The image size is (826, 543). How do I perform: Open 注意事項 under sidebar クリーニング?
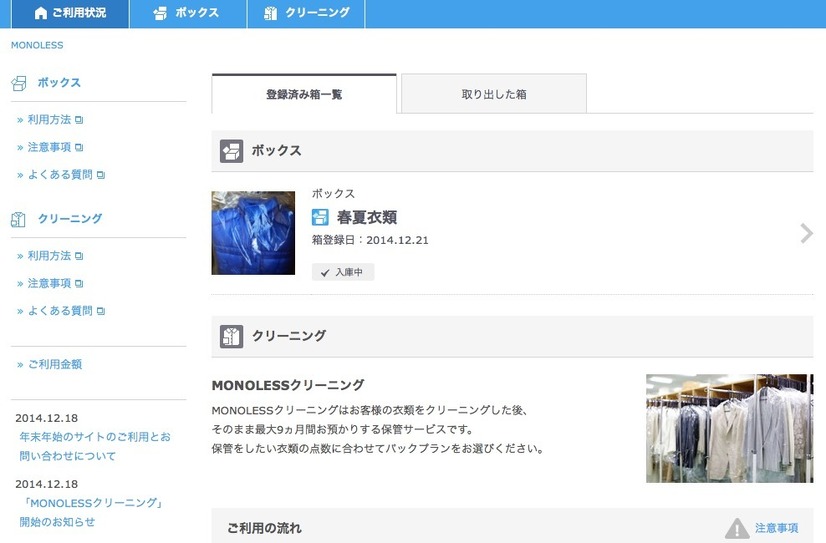pyautogui.click(x=49, y=283)
